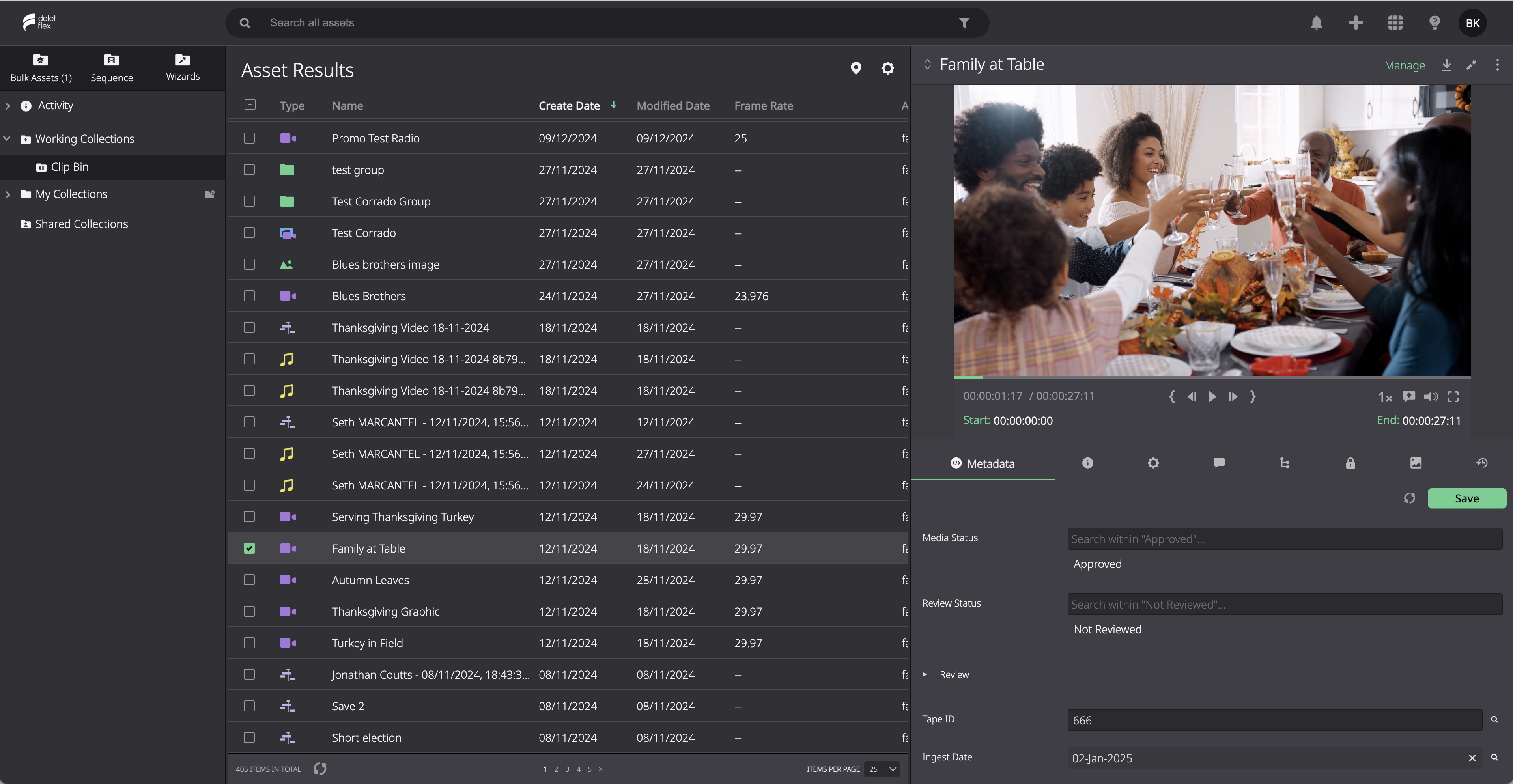
Task: Click the video progress bar
Action: (1212, 378)
